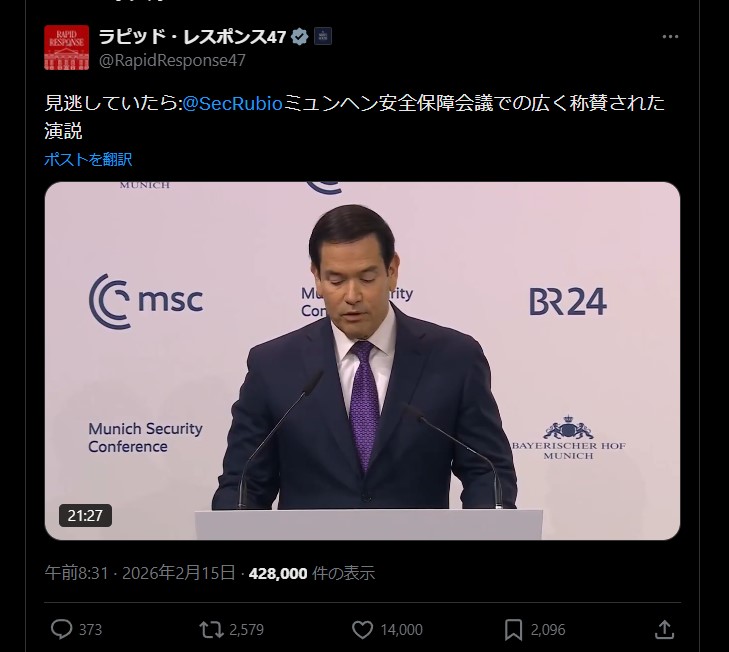Click the 21:27 video duration badge

[x=85, y=515]
